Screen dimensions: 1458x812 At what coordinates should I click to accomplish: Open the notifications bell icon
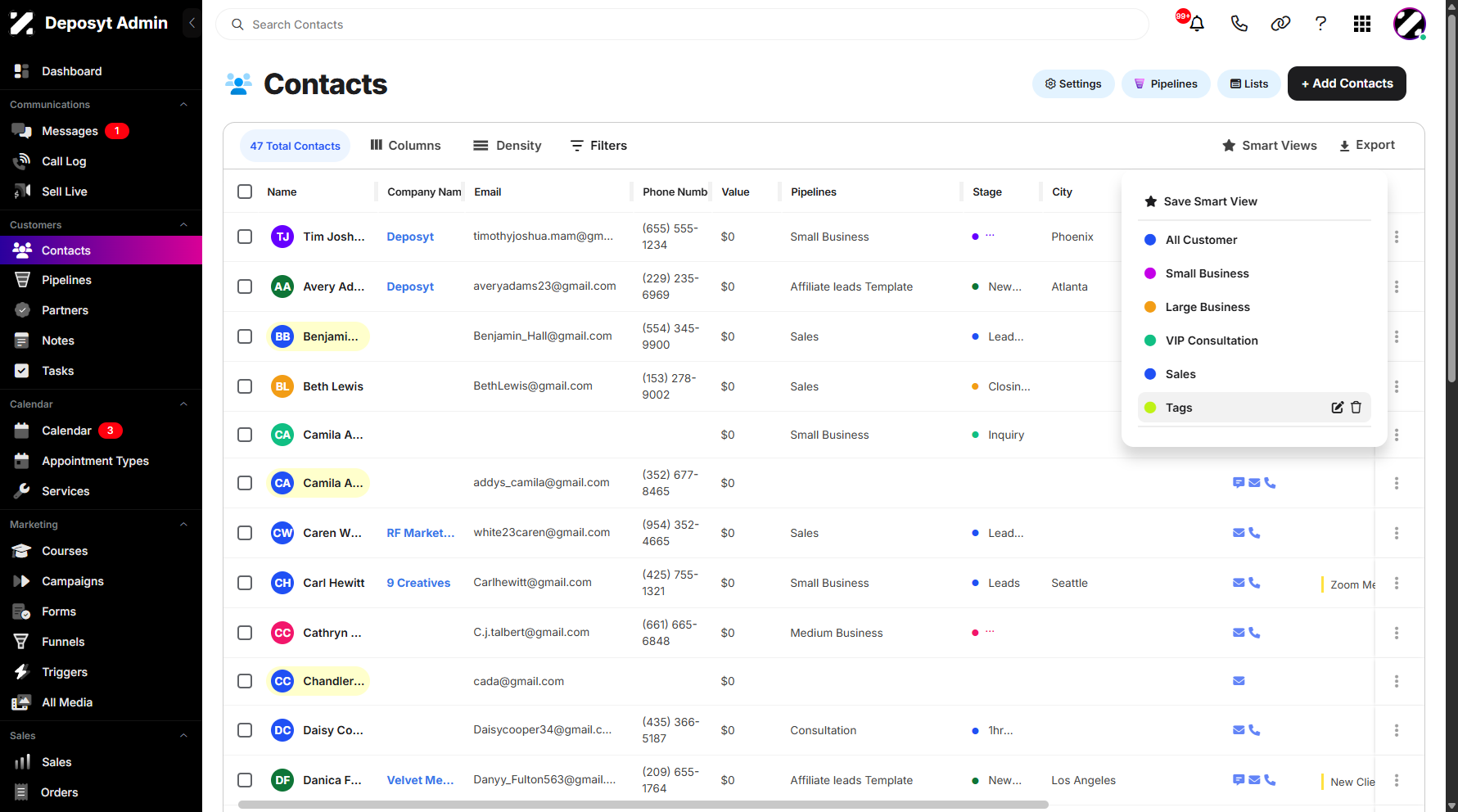(1196, 24)
